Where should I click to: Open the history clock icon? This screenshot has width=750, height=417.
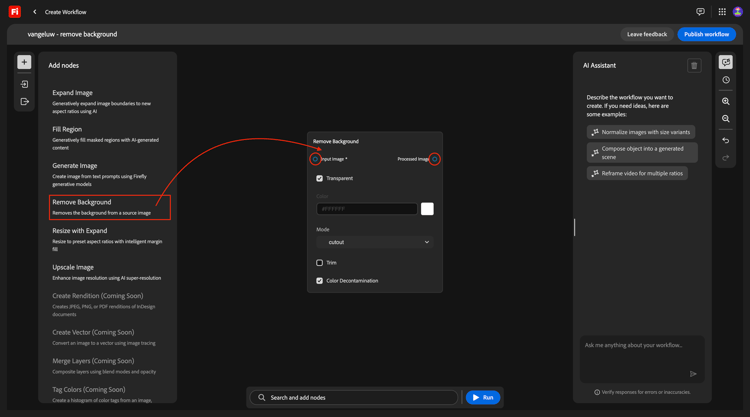726,80
